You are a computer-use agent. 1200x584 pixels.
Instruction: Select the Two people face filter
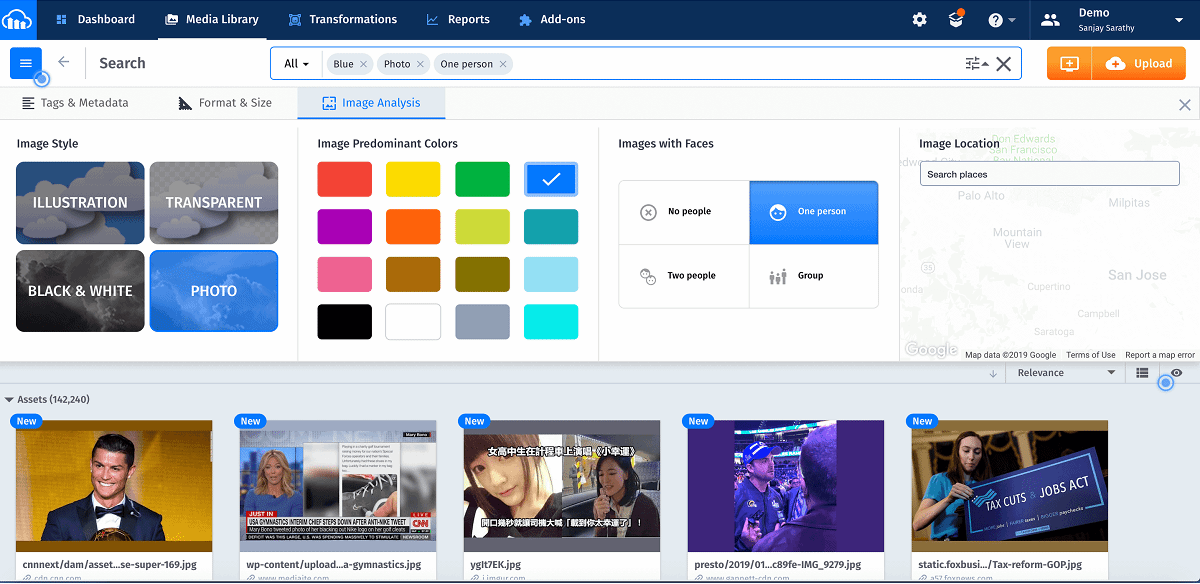point(684,275)
